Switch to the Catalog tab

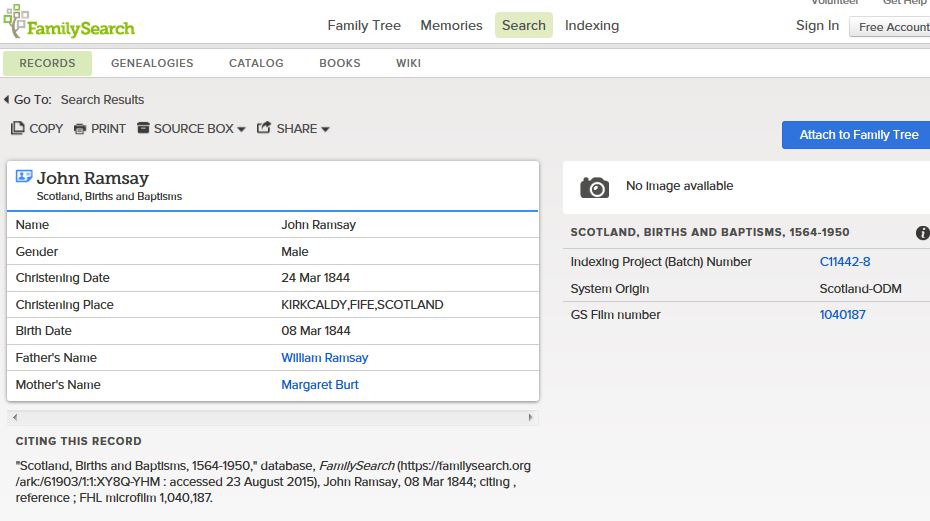click(x=256, y=63)
